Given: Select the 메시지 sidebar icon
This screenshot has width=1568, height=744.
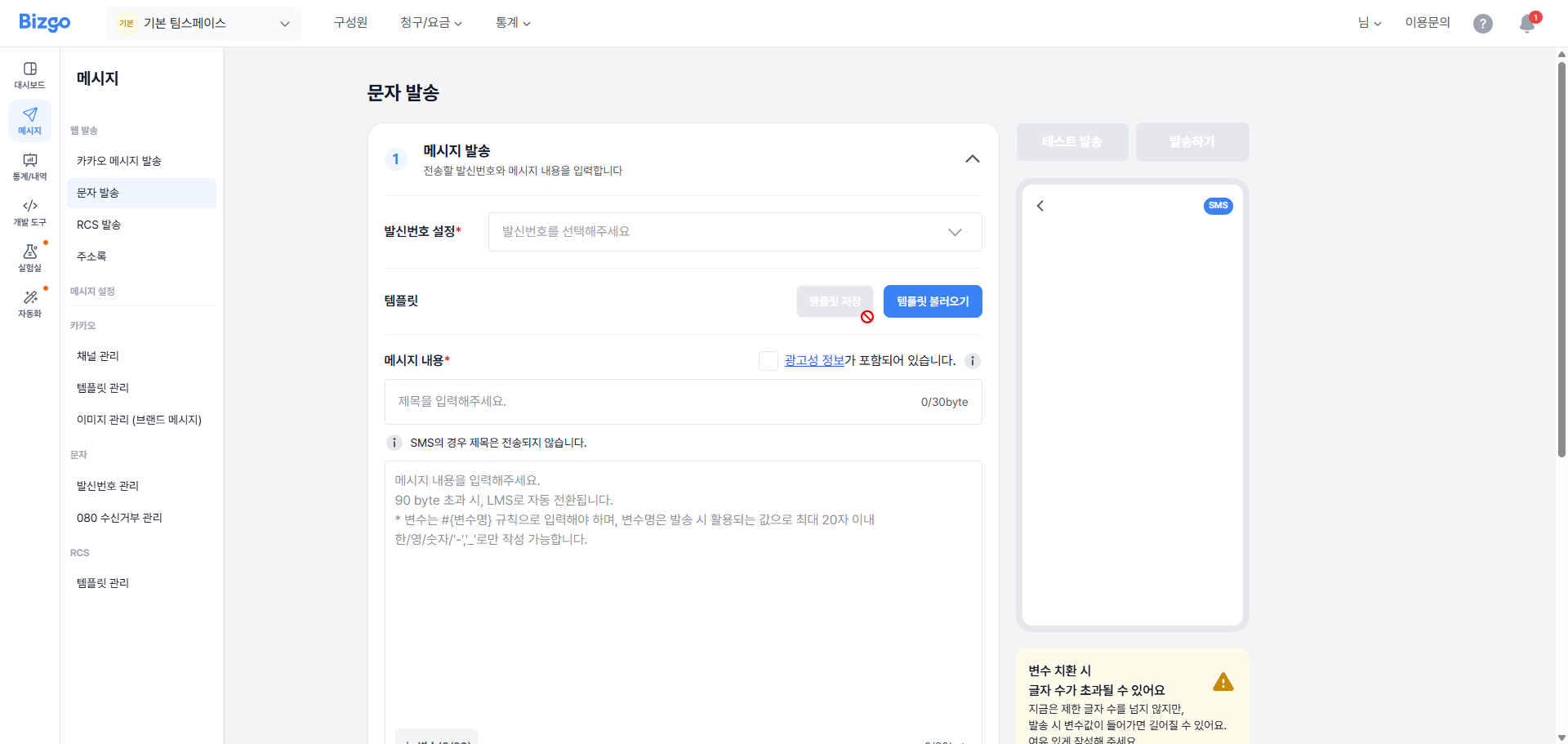Looking at the screenshot, I should [x=29, y=120].
